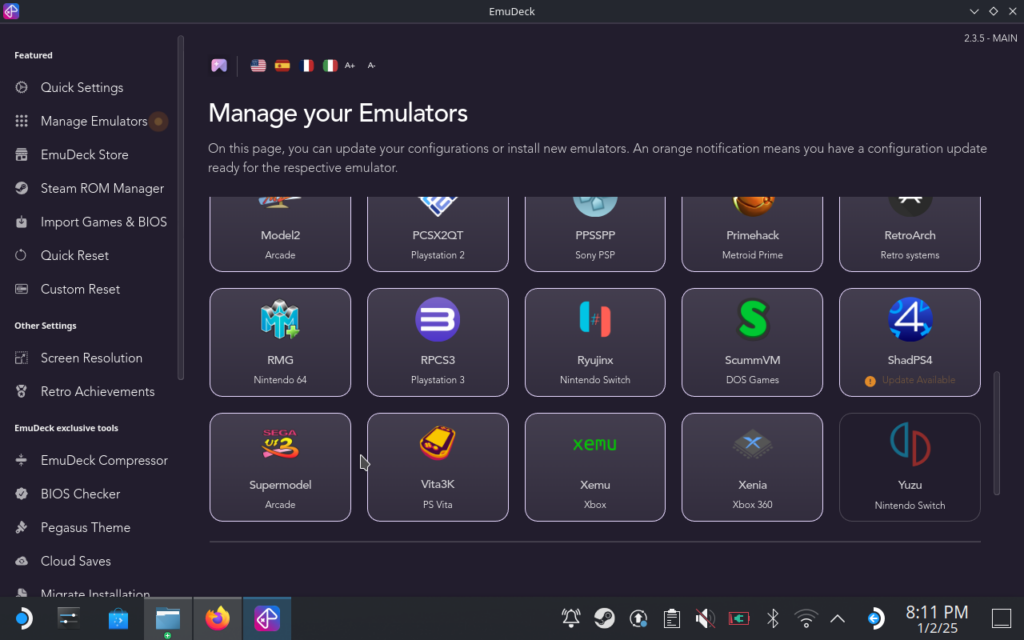
Task: Open the Discover store taskbar icon
Action: point(118,618)
